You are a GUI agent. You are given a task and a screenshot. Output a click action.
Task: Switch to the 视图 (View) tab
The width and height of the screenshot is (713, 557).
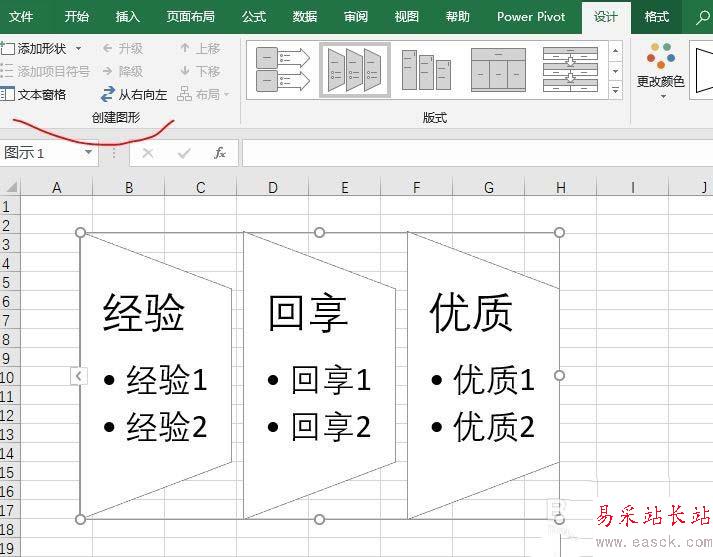coord(407,17)
